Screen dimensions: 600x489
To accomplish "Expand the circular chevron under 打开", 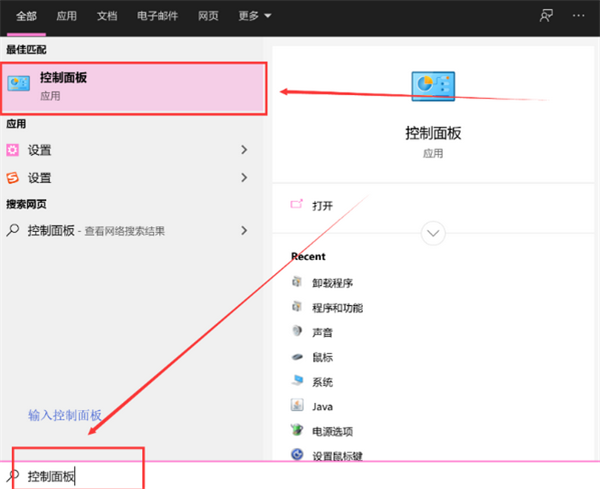I will (433, 233).
